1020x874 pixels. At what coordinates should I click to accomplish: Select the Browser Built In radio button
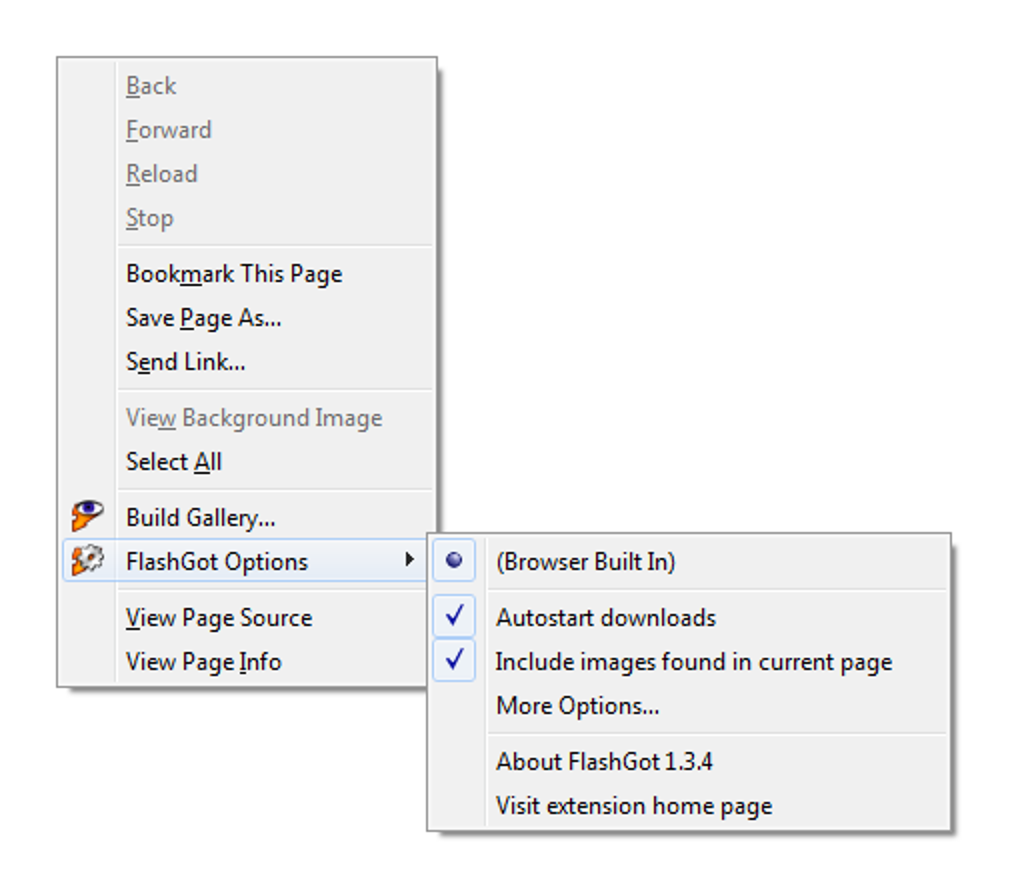454,560
